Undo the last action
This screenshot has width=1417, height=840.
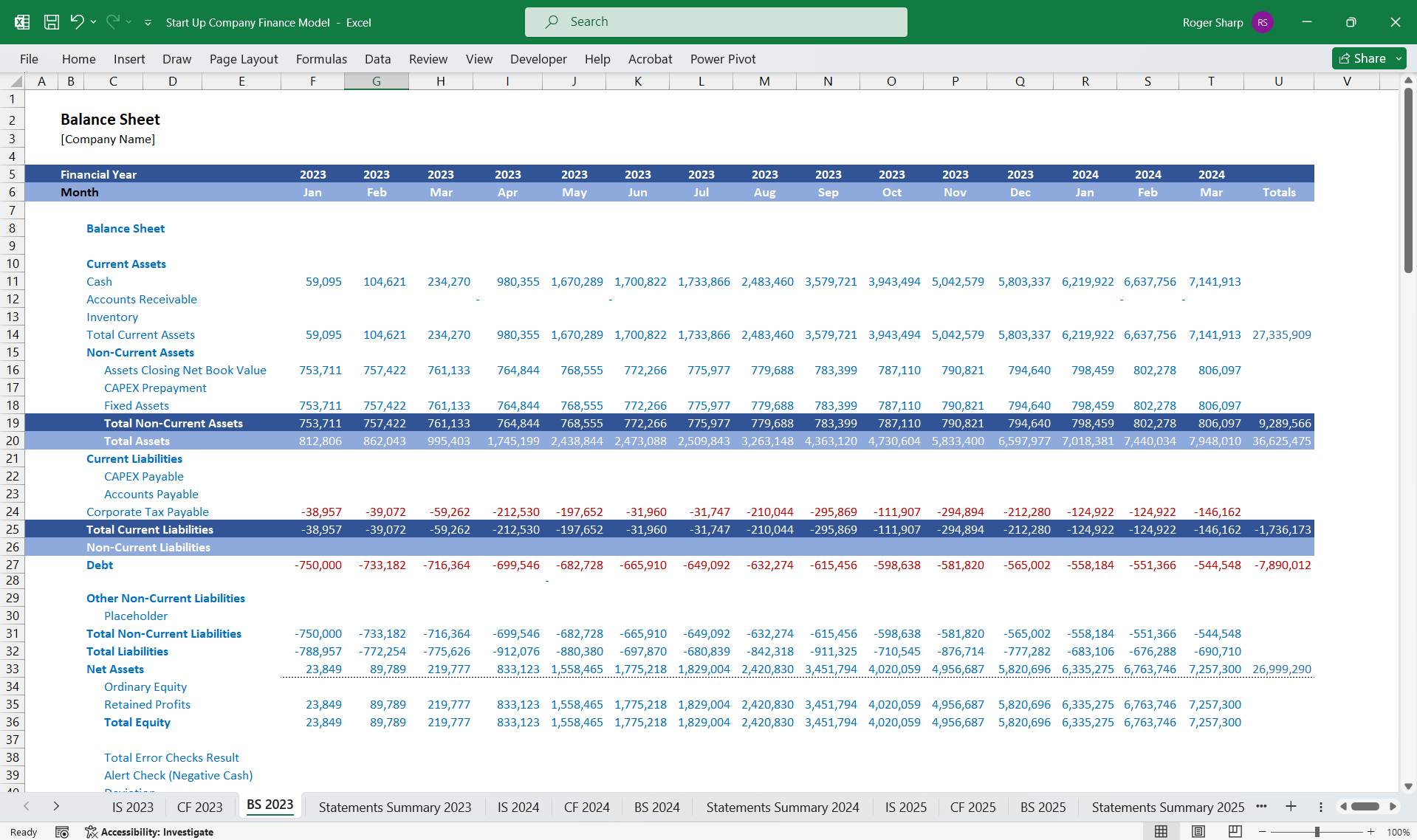point(78,22)
